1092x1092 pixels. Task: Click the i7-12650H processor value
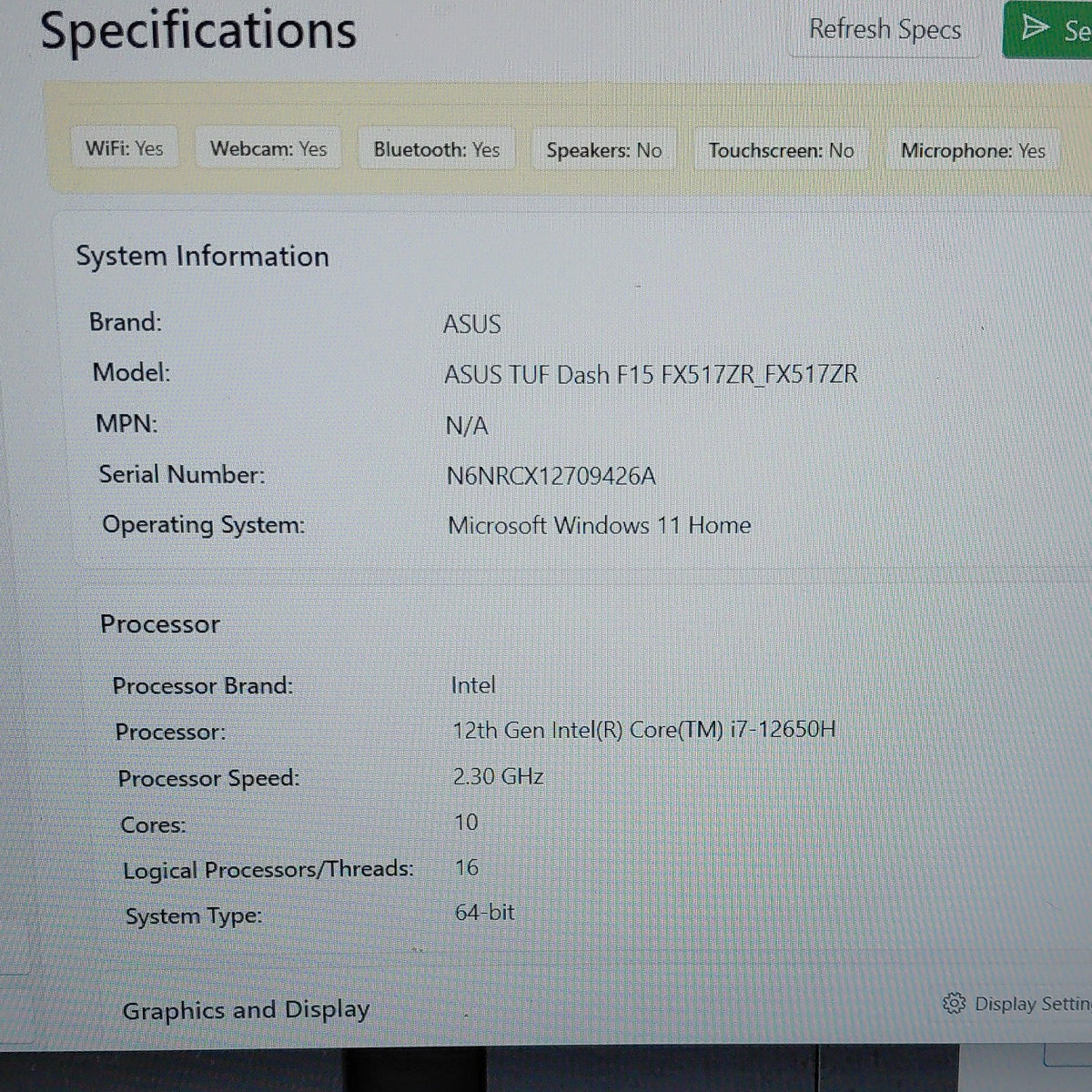(643, 730)
